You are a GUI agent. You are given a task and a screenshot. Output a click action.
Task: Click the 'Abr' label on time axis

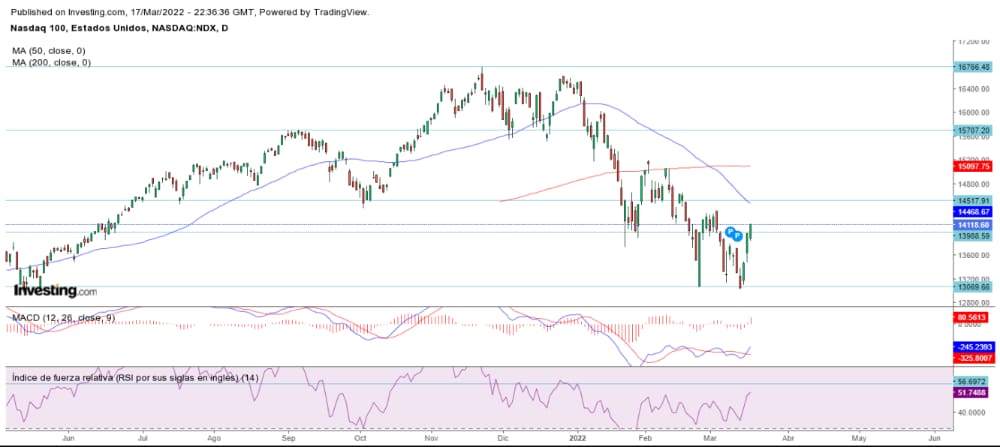pos(788,439)
